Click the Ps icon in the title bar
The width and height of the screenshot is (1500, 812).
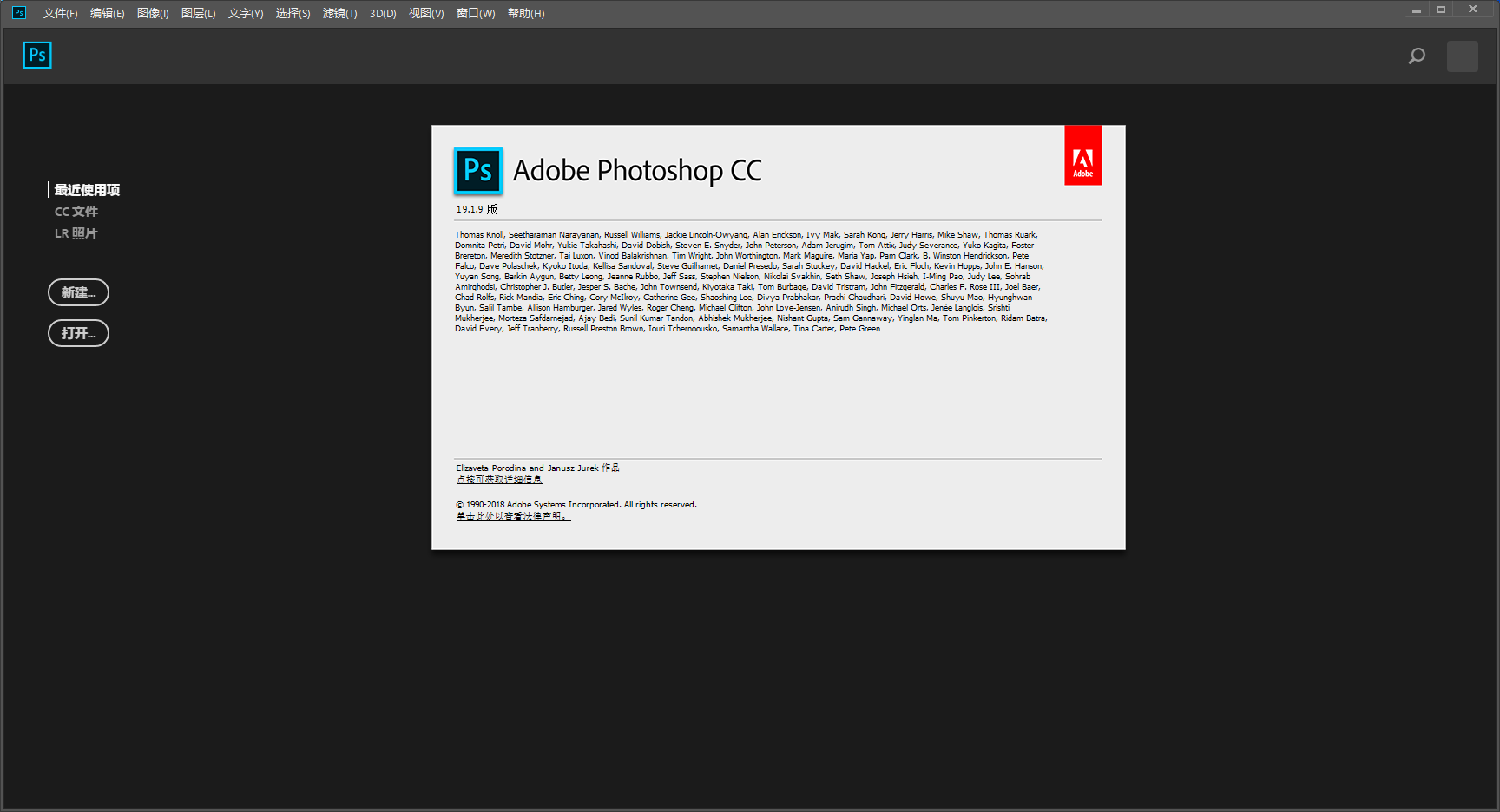tap(17, 12)
